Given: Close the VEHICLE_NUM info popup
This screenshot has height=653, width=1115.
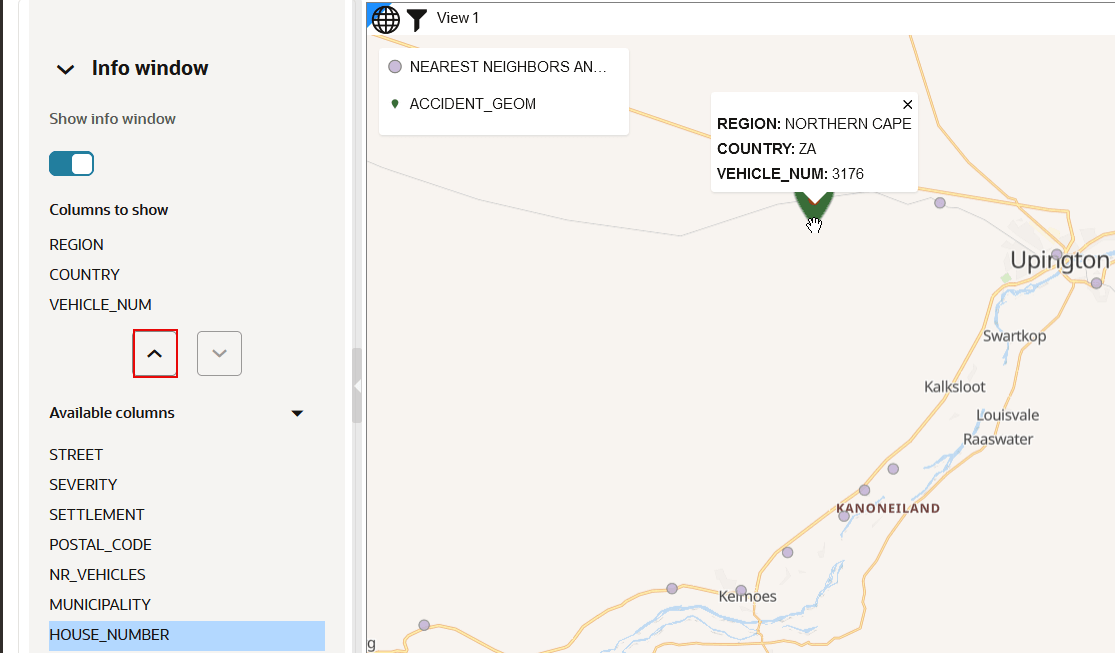Looking at the screenshot, I should pyautogui.click(x=907, y=104).
